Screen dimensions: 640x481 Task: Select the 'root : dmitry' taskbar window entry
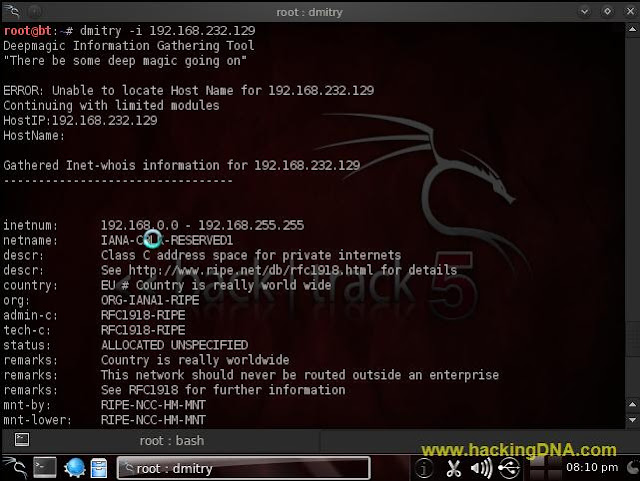tap(244, 468)
